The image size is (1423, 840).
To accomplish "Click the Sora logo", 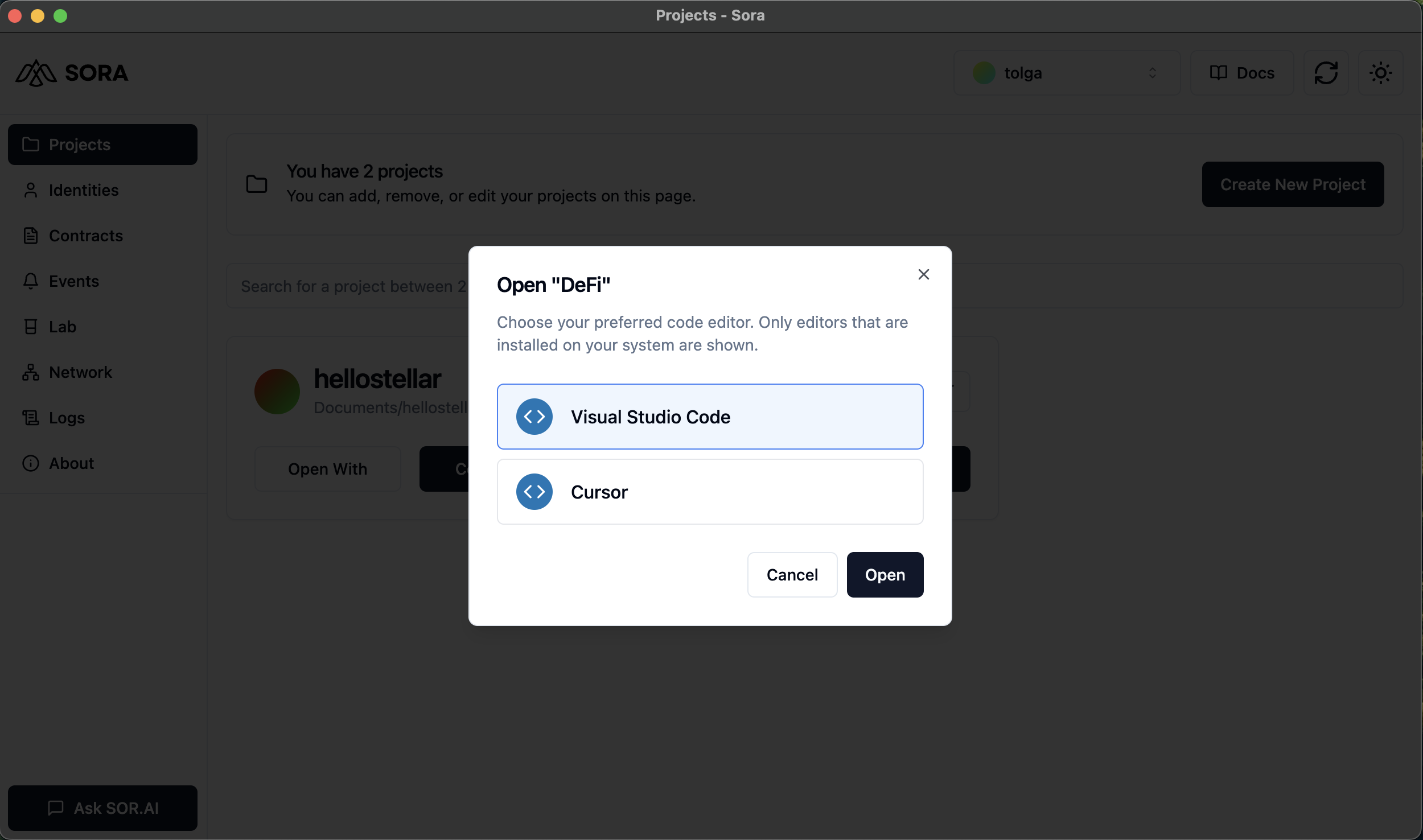I will point(72,73).
